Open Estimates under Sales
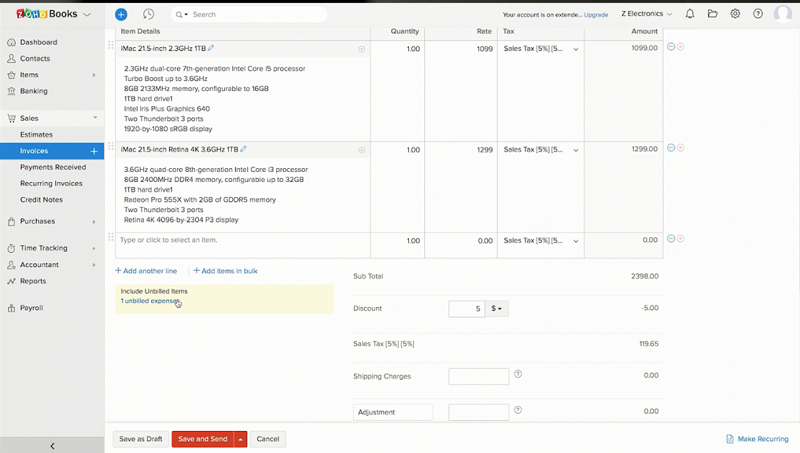The width and height of the screenshot is (800, 453). [x=36, y=135]
